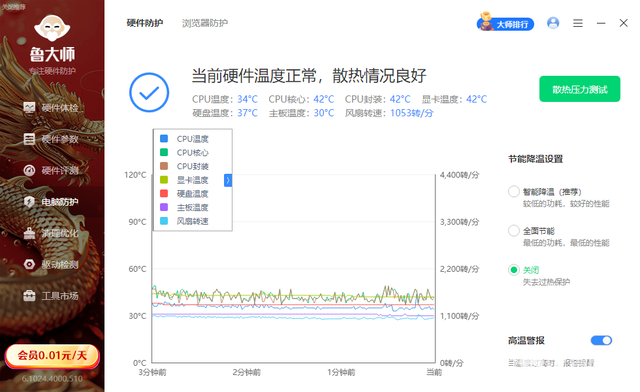Viewport: 640px width, 392px height.
Task: Click 节能降温设置 heading
Action: (x=536, y=159)
